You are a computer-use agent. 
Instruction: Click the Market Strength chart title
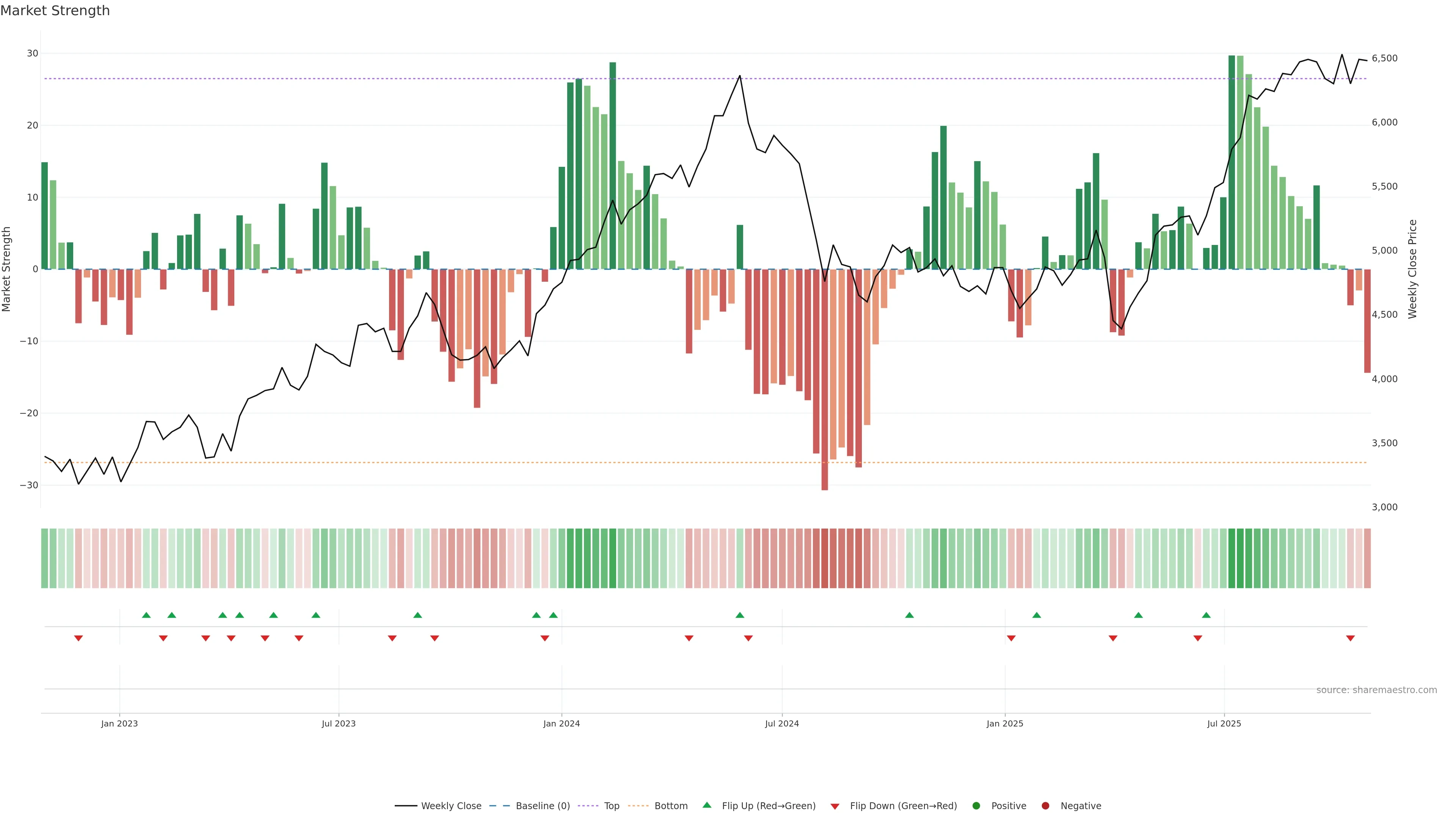55,11
